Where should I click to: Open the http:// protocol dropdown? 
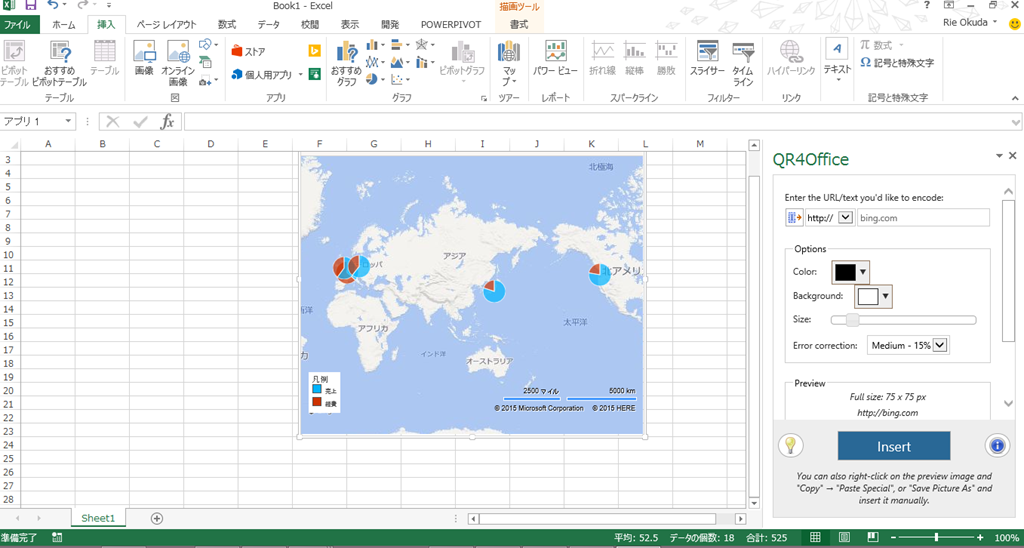tap(845, 217)
